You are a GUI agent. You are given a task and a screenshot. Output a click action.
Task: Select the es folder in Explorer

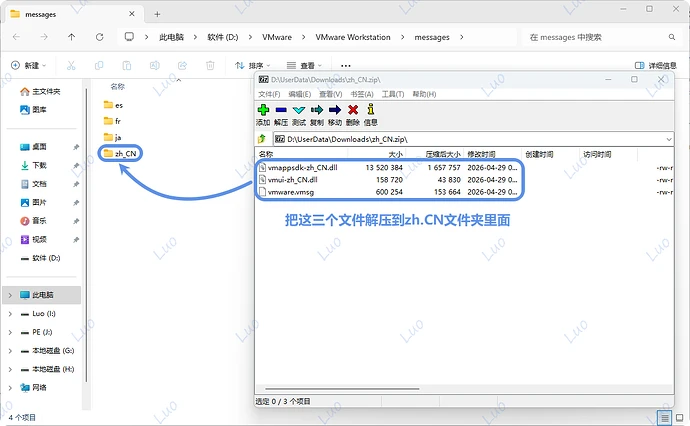tap(114, 105)
